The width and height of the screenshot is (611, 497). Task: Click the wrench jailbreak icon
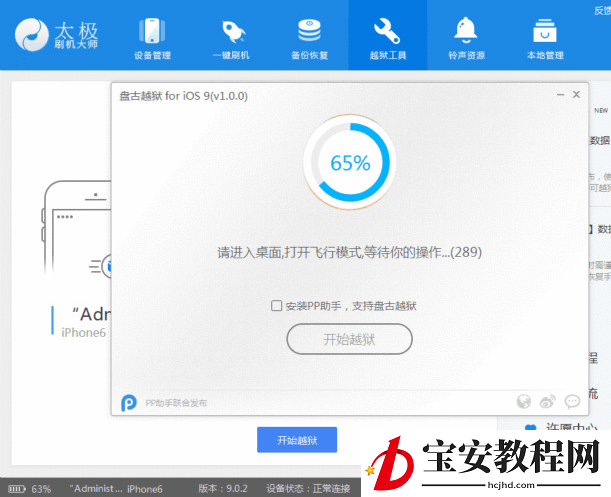387,31
